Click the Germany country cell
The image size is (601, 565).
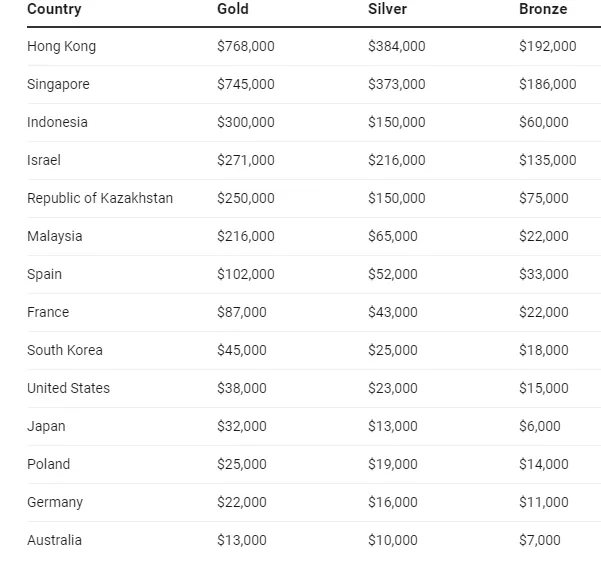click(55, 502)
